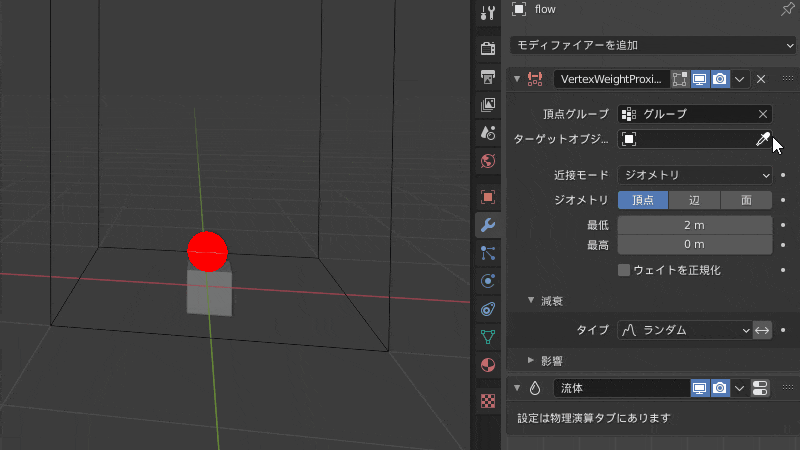Animate the 最高 property dot

click(x=783, y=244)
